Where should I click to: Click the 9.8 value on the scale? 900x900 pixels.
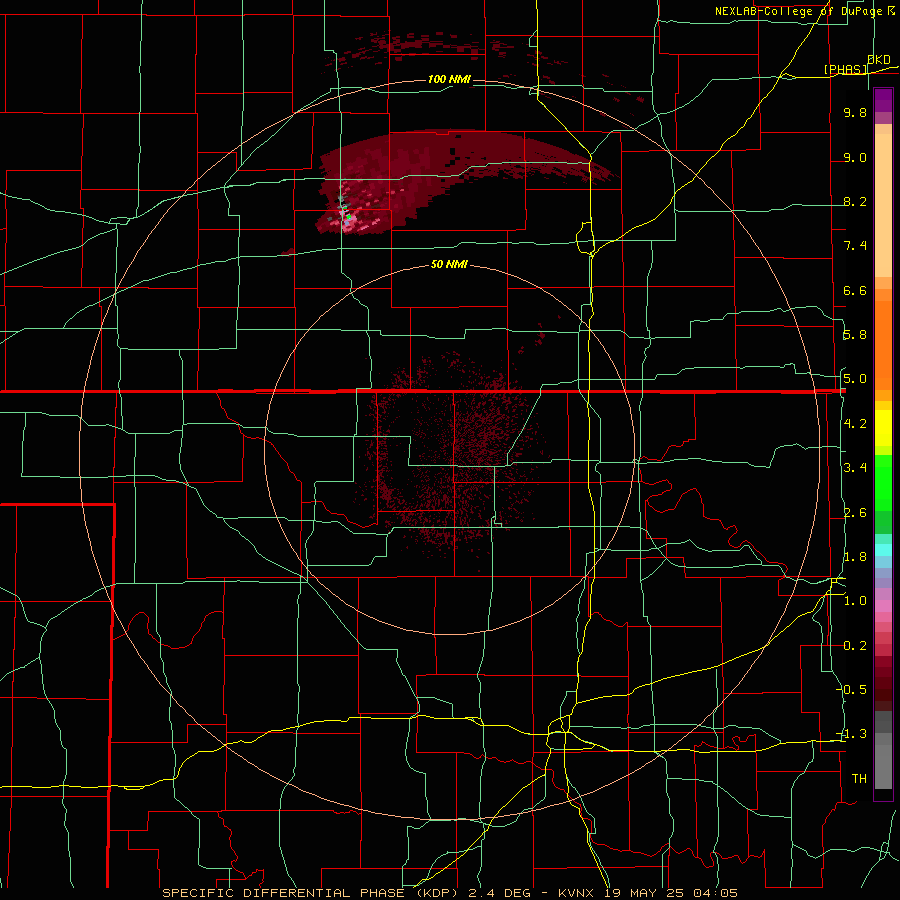click(x=855, y=113)
